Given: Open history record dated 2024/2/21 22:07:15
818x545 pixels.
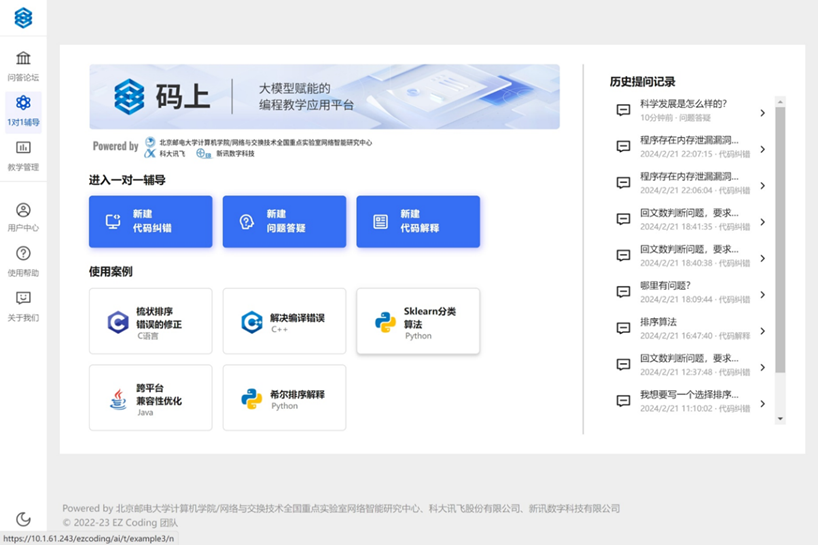Looking at the screenshot, I should coord(691,147).
